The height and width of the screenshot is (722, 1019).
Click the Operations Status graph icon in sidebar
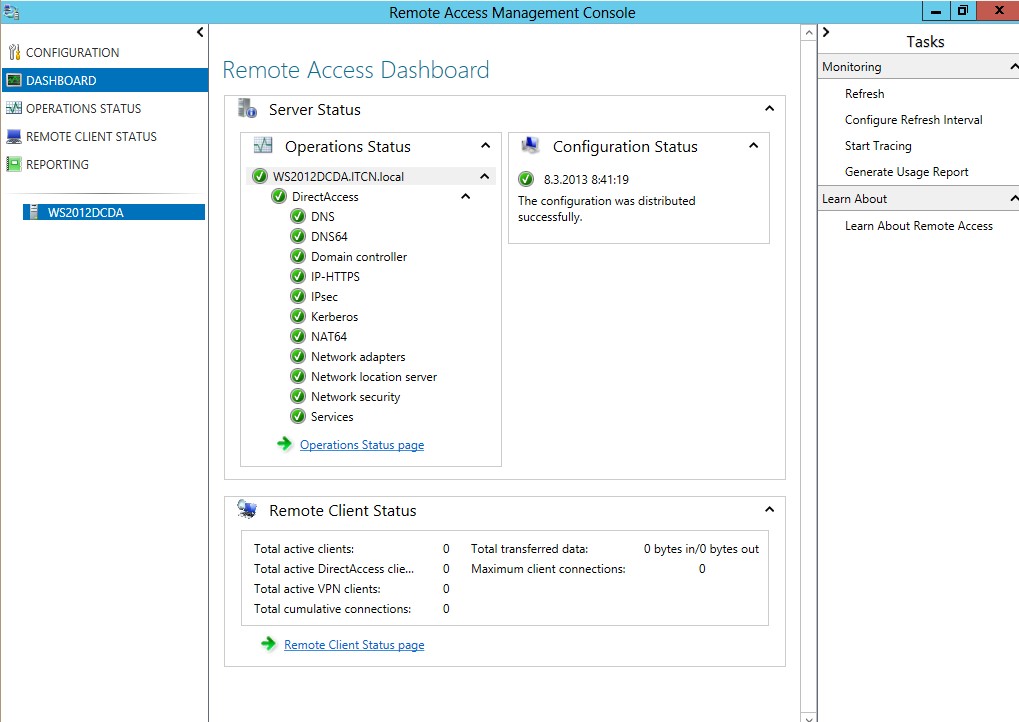coord(13,108)
